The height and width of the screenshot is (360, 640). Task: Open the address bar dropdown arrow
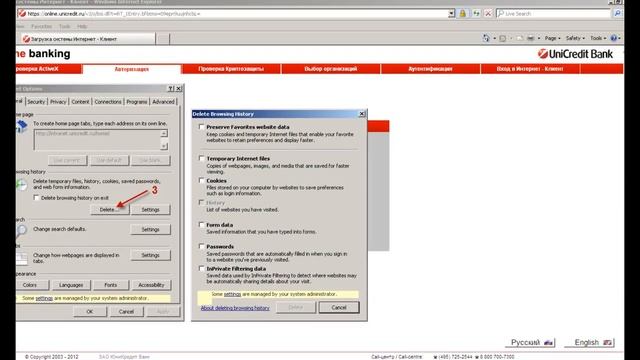451,13
